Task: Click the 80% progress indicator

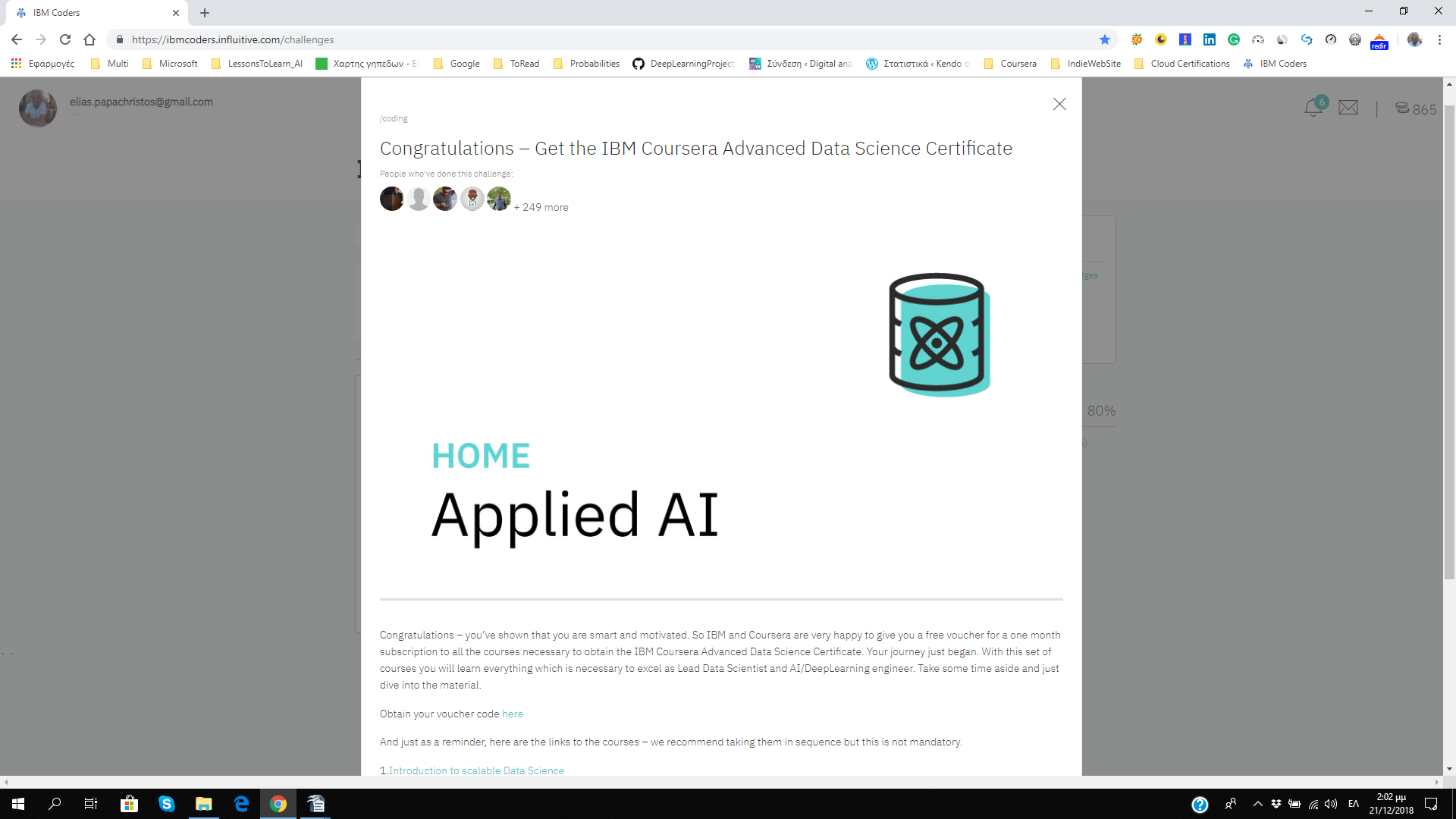Action: (1101, 410)
